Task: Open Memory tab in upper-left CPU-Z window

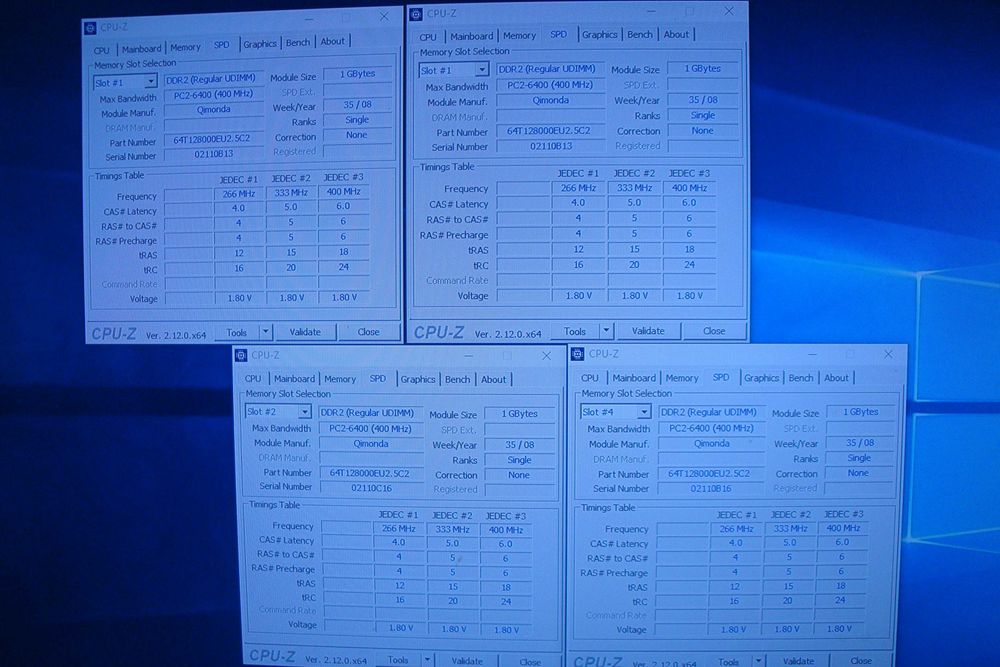Action: (x=186, y=48)
